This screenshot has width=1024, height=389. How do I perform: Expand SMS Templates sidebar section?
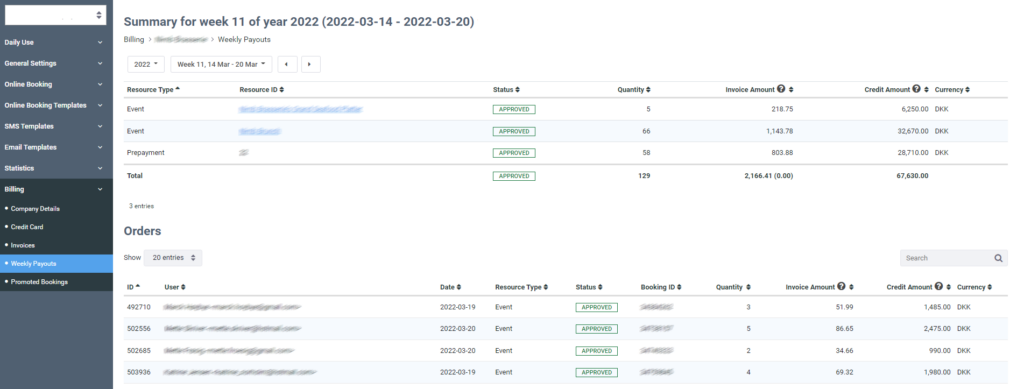[56, 126]
